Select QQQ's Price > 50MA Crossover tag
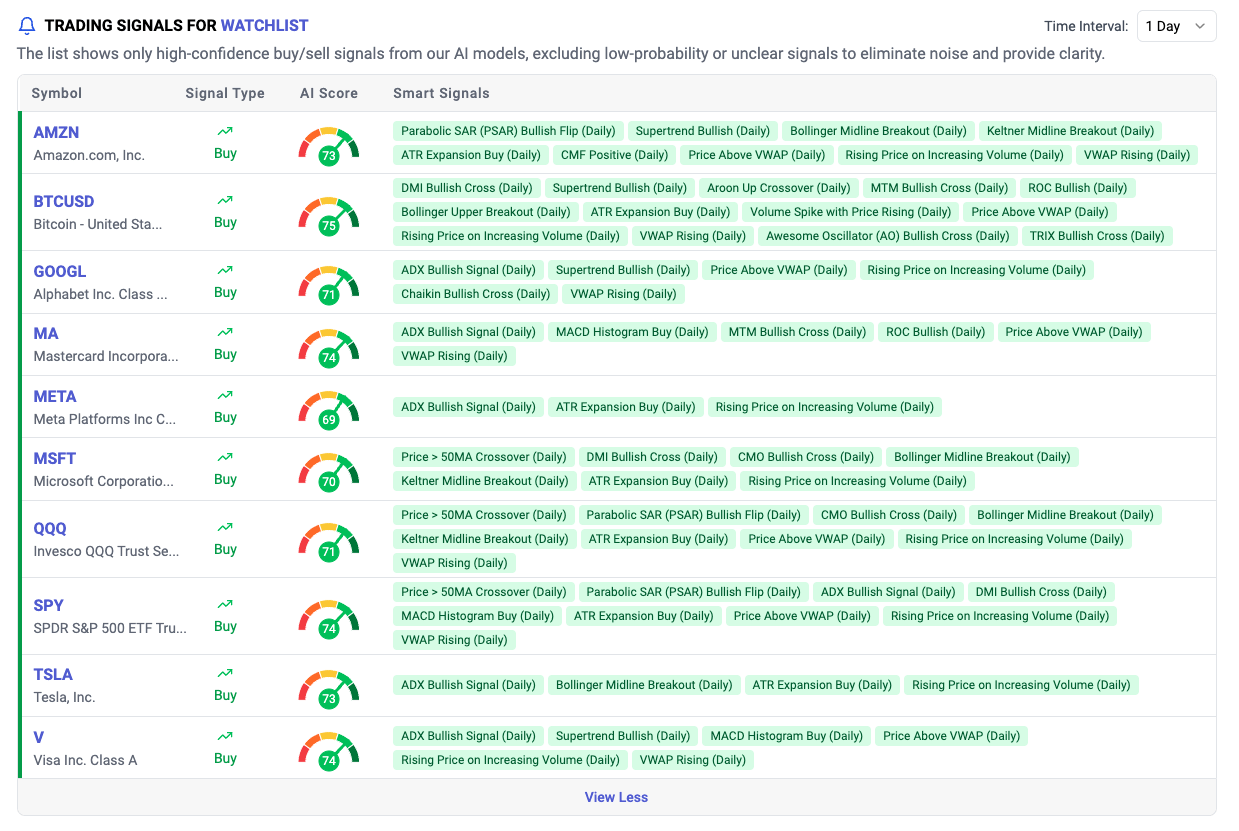Image resolution: width=1239 pixels, height=831 pixels. 483,515
